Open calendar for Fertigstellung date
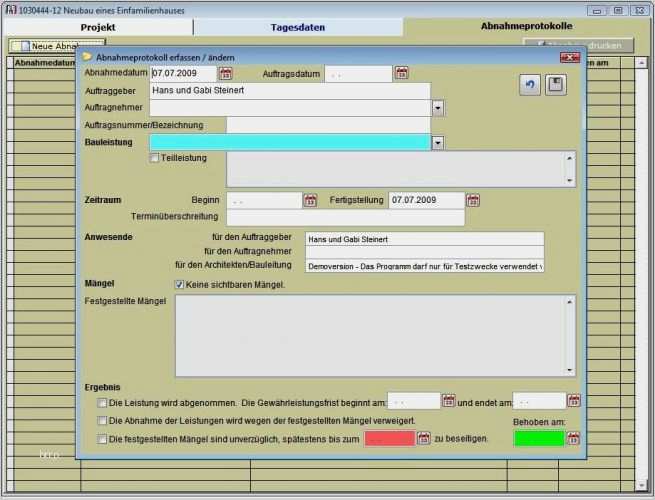This screenshot has width=655, height=500. pos(472,200)
